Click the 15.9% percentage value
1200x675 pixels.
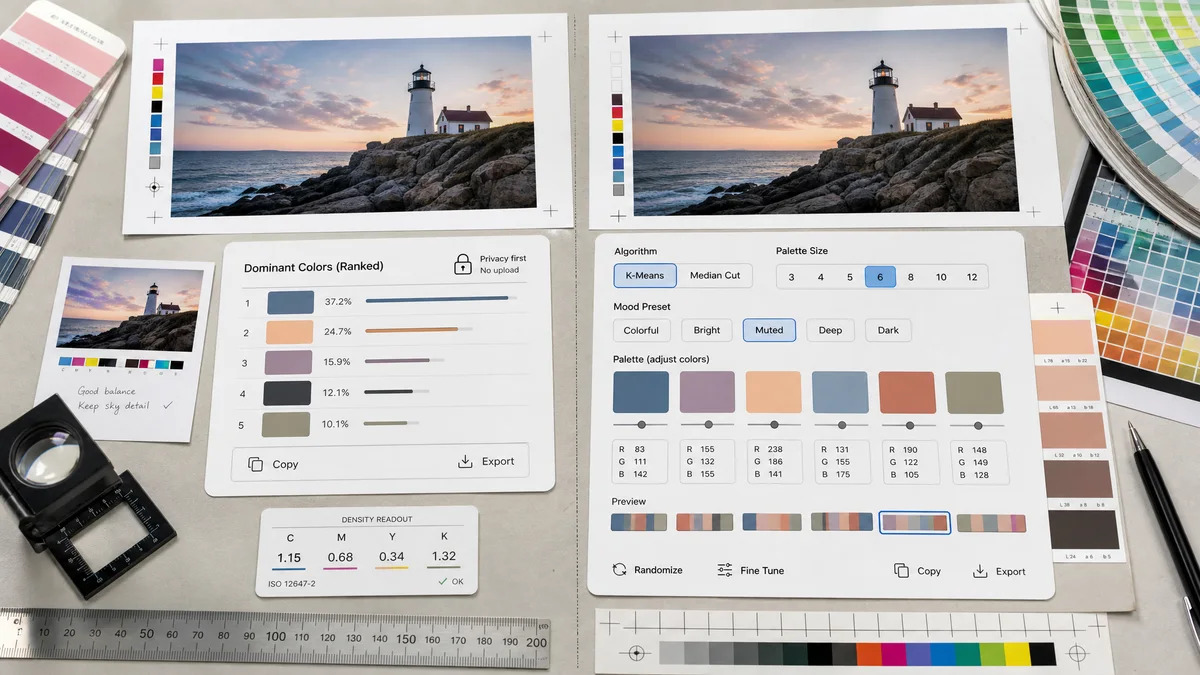pos(337,362)
